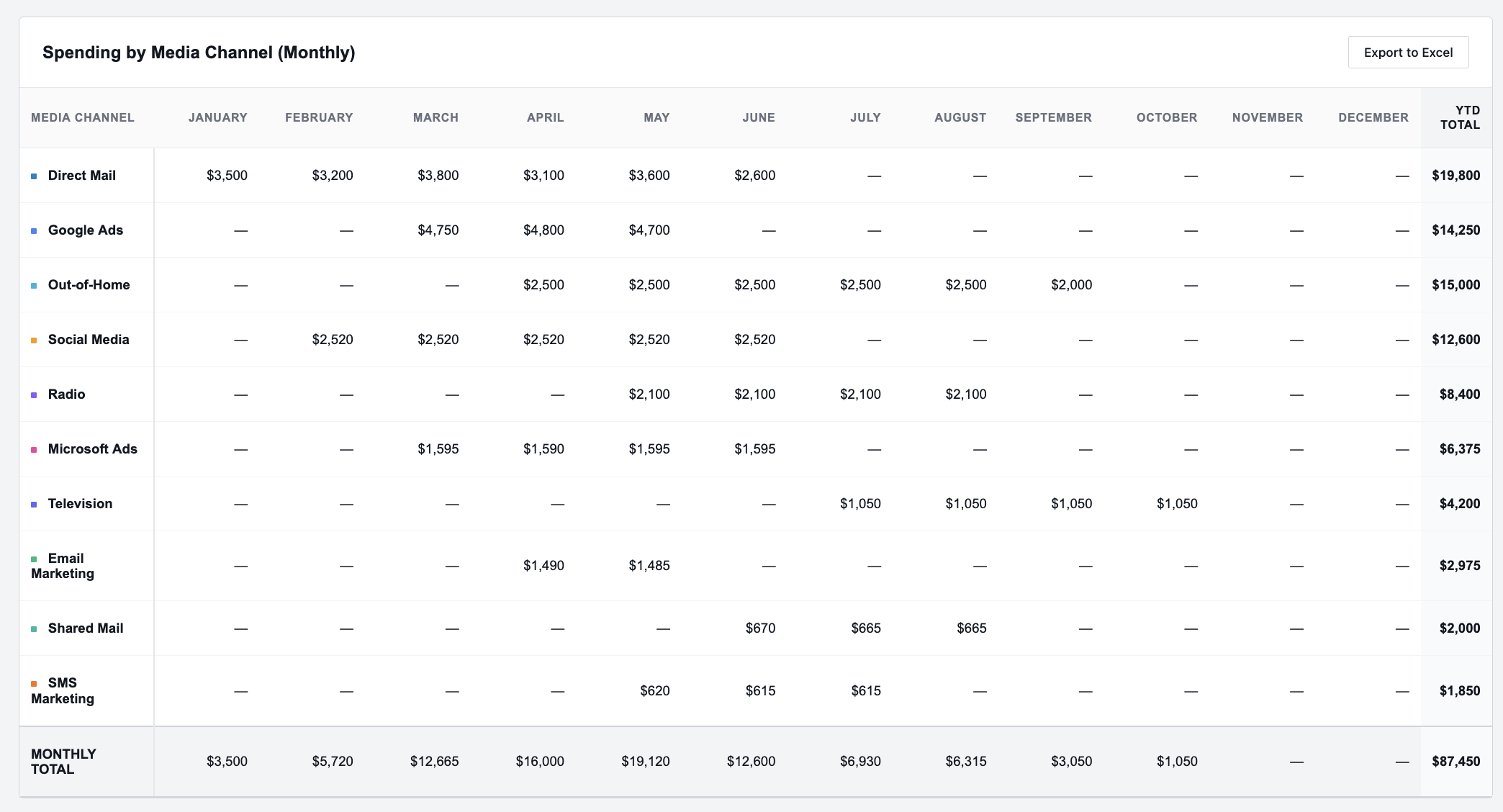Image resolution: width=1503 pixels, height=812 pixels.
Task: Click the $19,800 Direct Mail YTD total cell
Action: (1455, 175)
